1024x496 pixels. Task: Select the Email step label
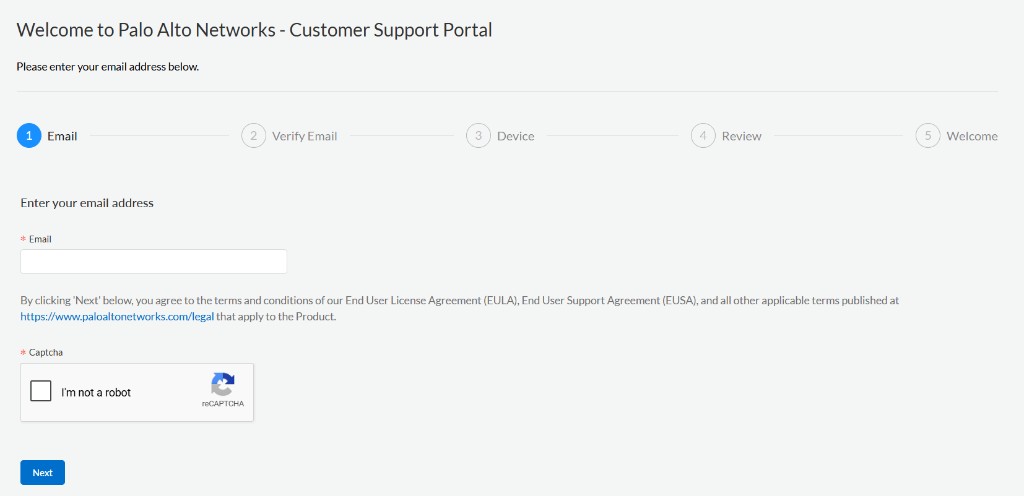62,136
